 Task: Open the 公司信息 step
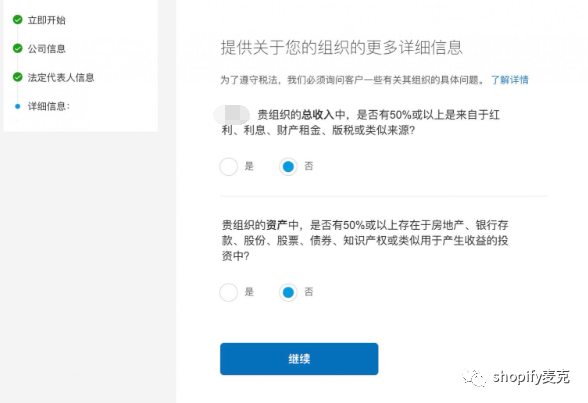click(46, 49)
